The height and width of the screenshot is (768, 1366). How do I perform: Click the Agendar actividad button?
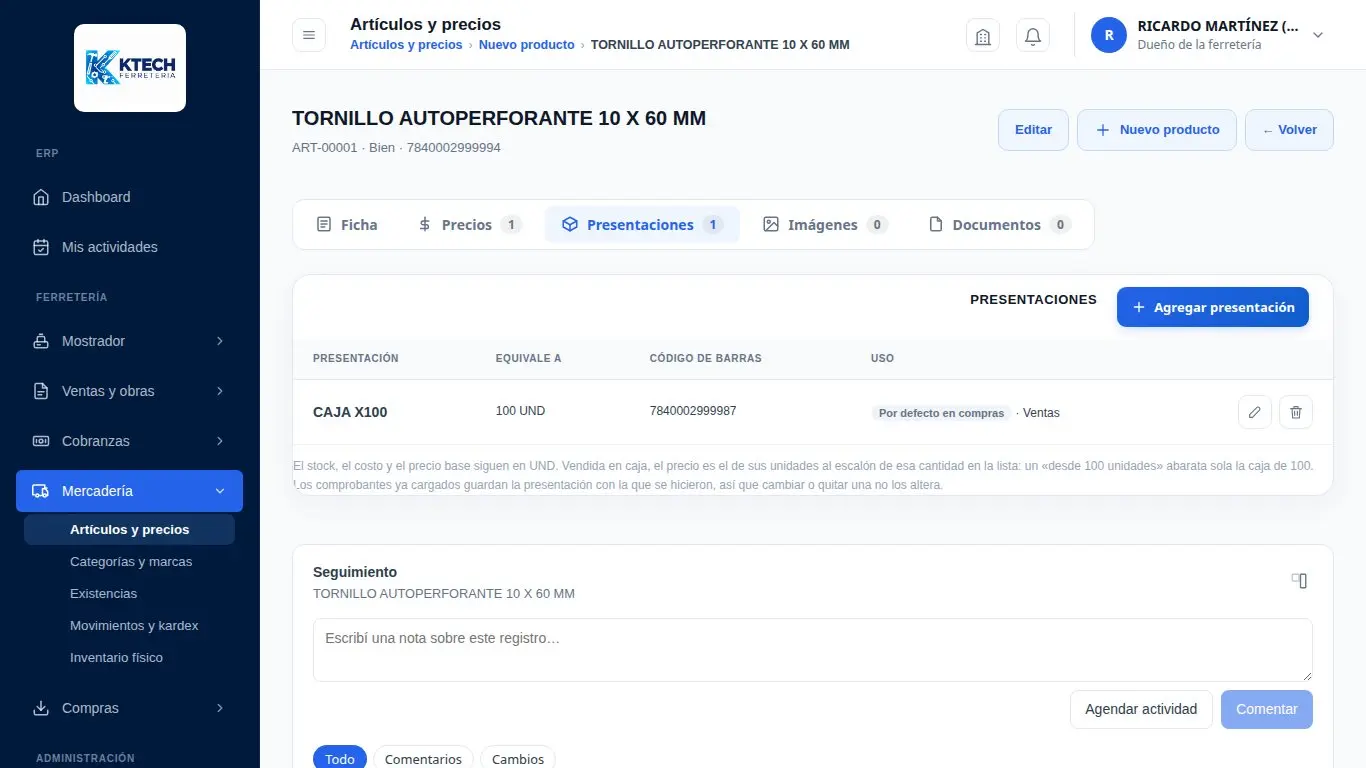pyautogui.click(x=1141, y=709)
